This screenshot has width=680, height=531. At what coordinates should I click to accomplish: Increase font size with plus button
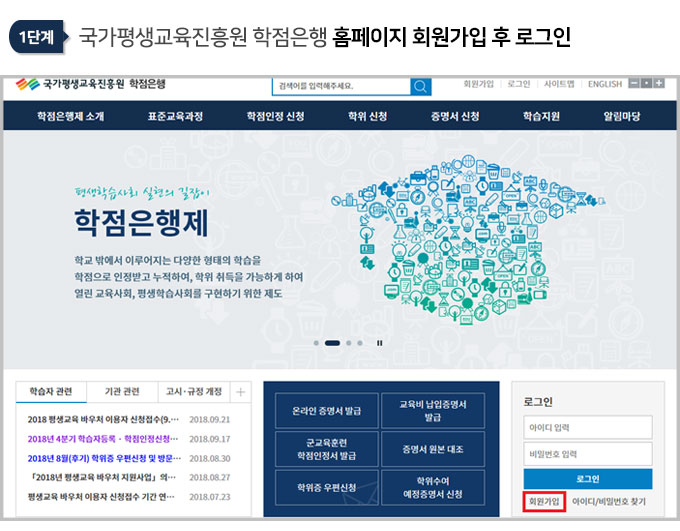pyautogui.click(x=659, y=83)
